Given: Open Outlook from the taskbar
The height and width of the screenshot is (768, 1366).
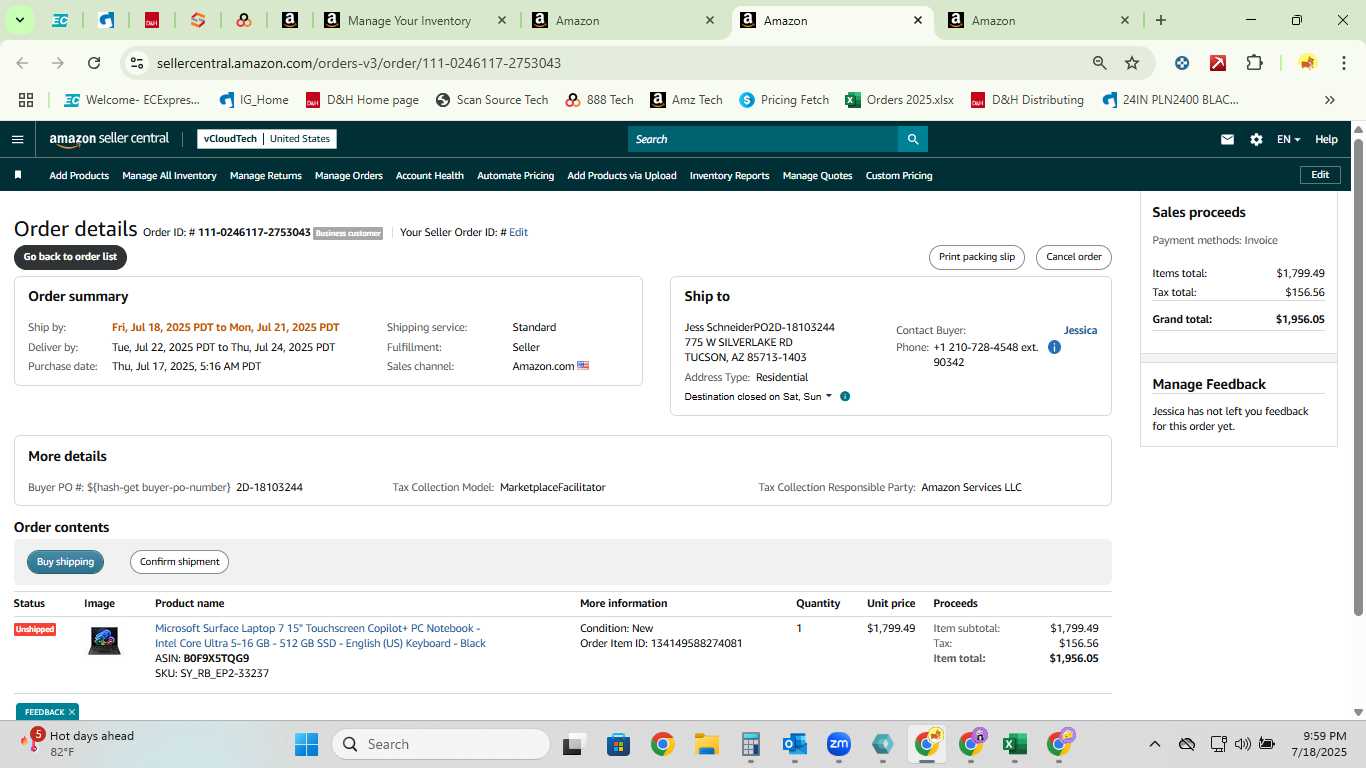Looking at the screenshot, I should pos(795,744).
